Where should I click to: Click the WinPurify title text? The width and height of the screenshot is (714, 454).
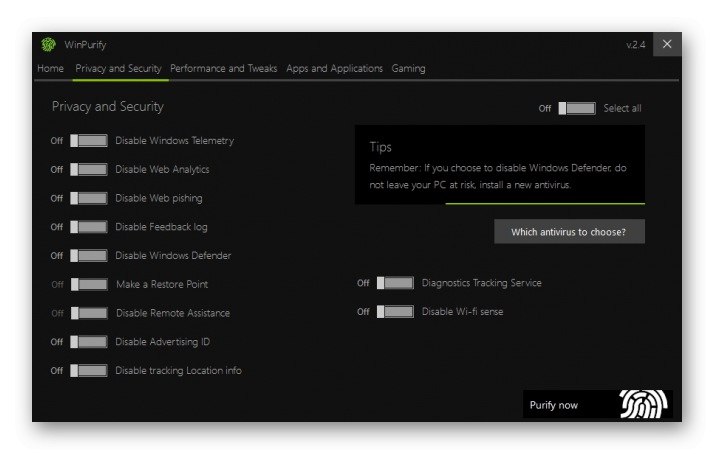(x=85, y=45)
